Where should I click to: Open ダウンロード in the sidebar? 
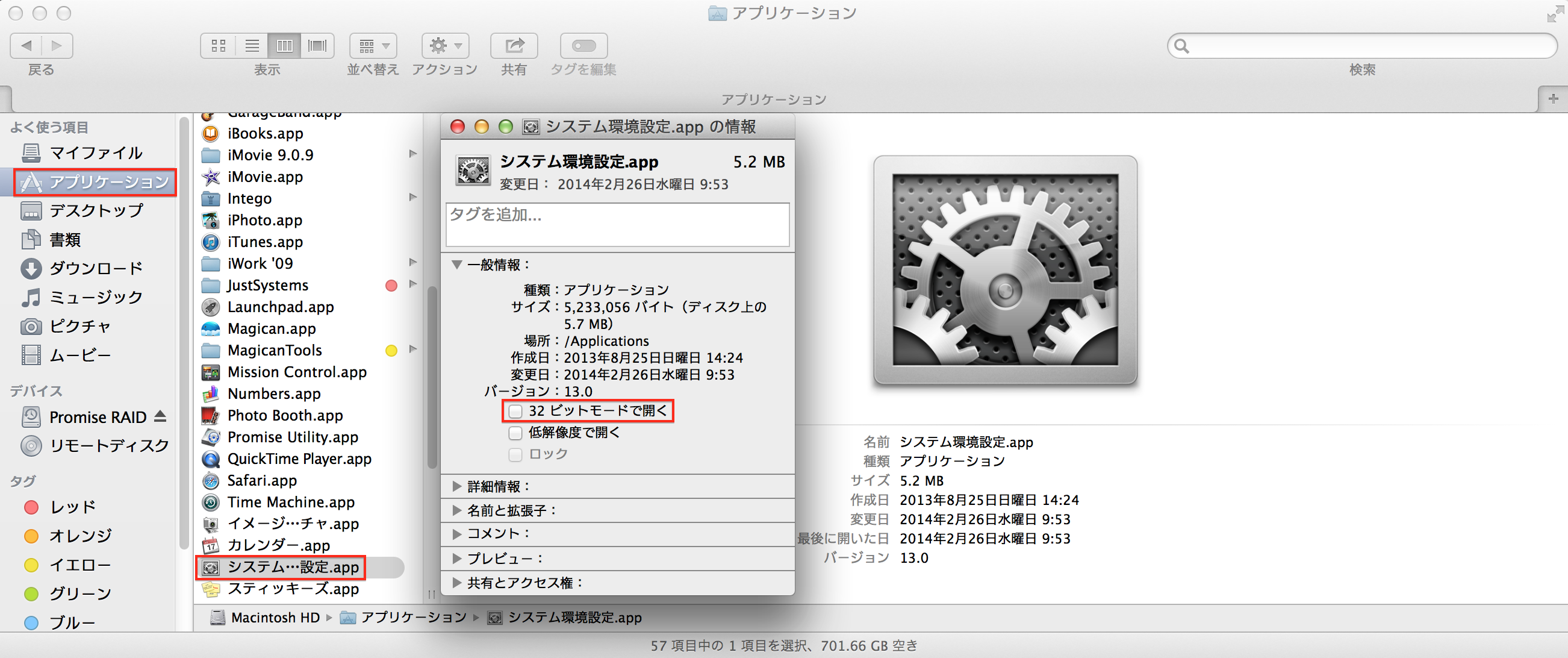(x=96, y=269)
